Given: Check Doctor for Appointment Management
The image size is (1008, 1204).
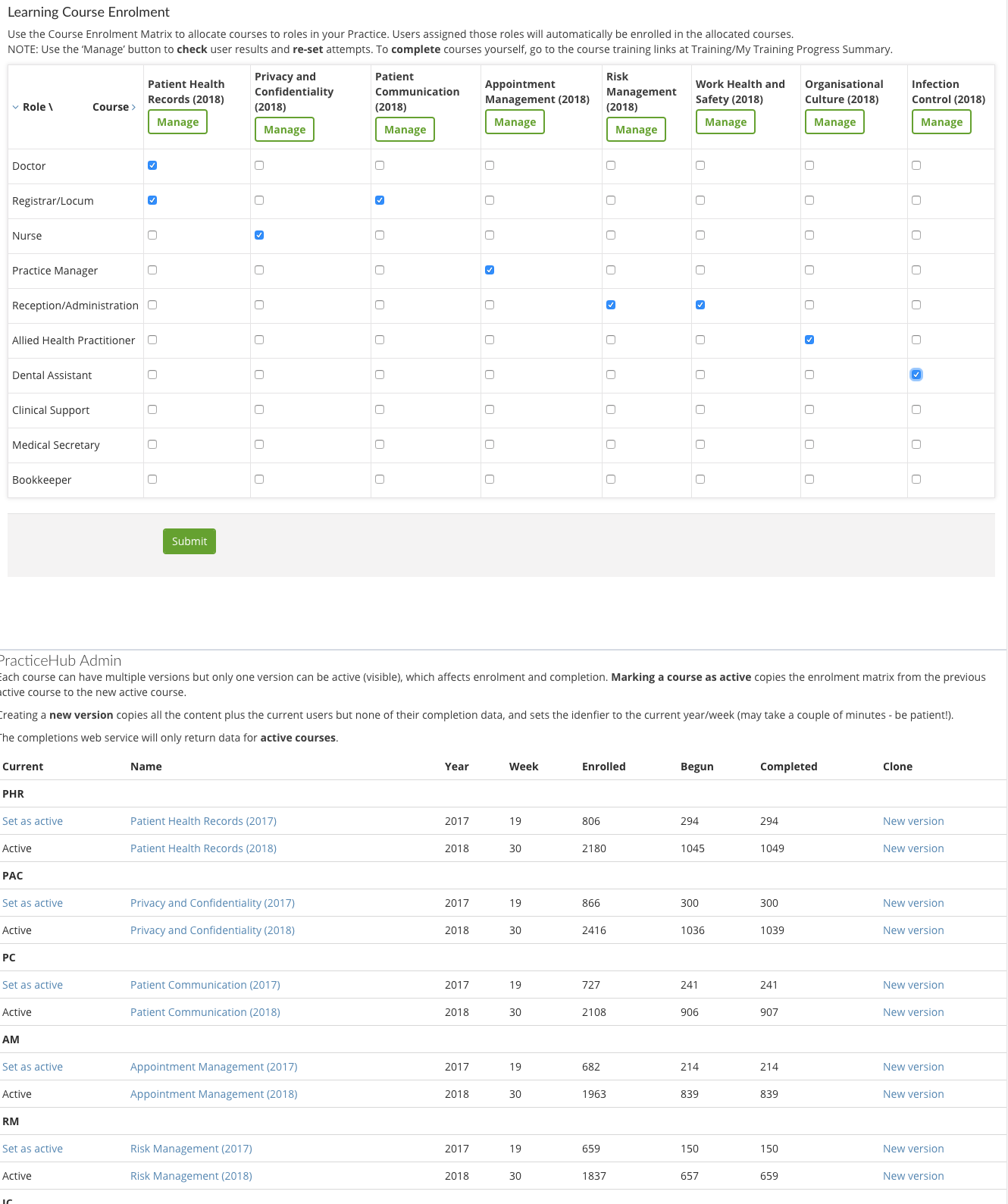Looking at the screenshot, I should (490, 165).
